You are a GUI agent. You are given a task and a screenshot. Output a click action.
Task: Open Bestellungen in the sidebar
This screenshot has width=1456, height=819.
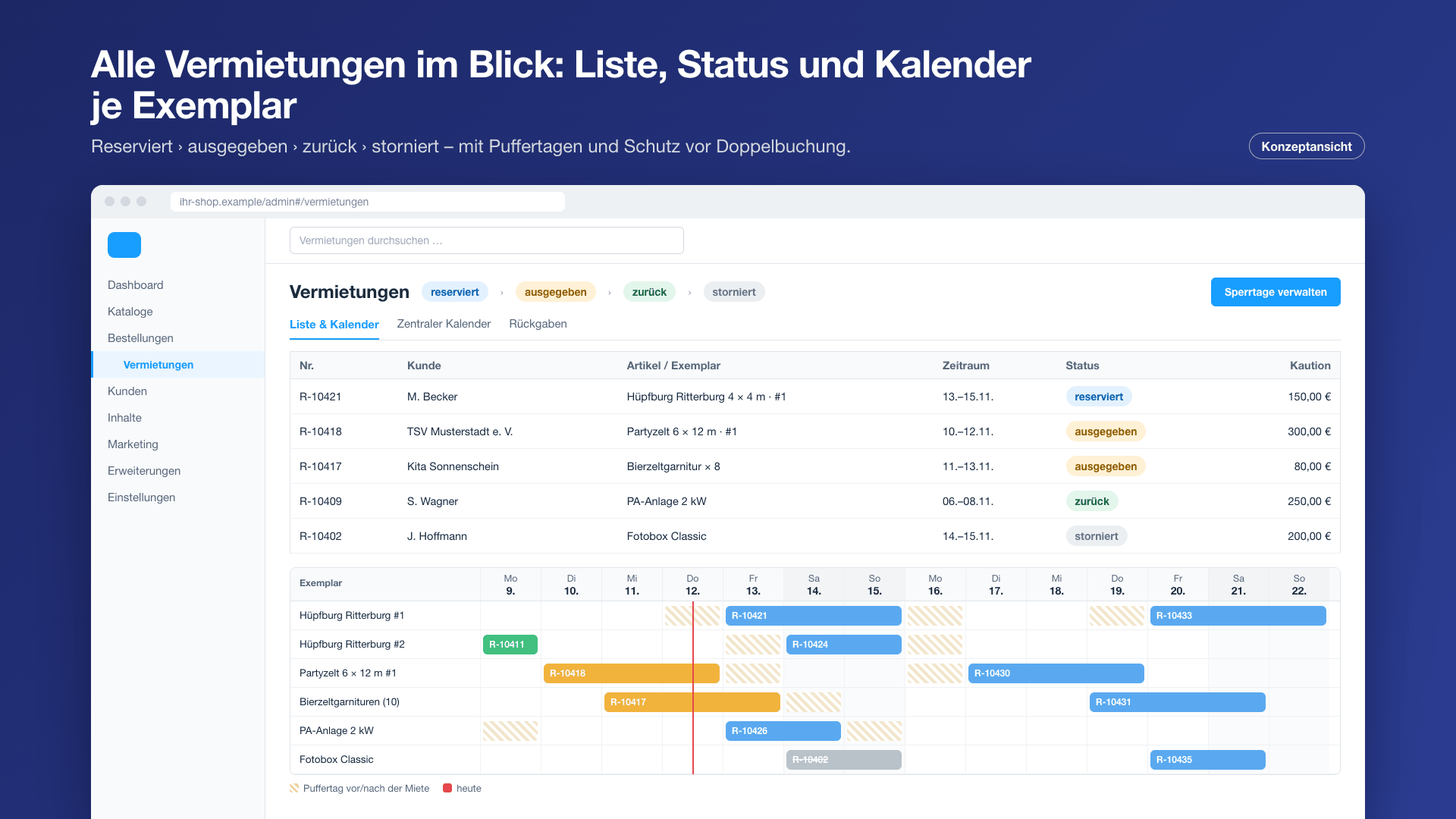pyautogui.click(x=140, y=338)
